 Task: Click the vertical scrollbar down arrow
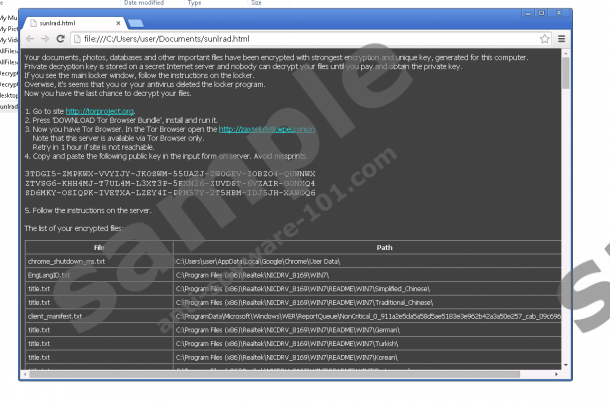pyautogui.click(x=566, y=363)
